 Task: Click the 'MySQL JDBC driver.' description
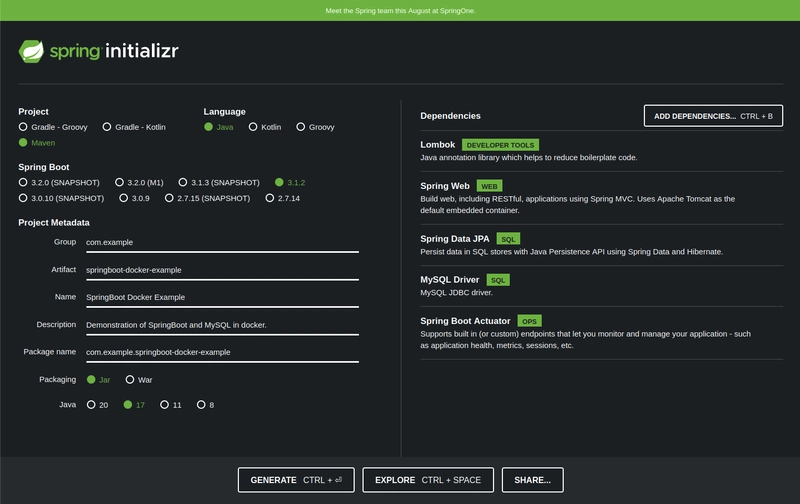pyautogui.click(x=457, y=293)
